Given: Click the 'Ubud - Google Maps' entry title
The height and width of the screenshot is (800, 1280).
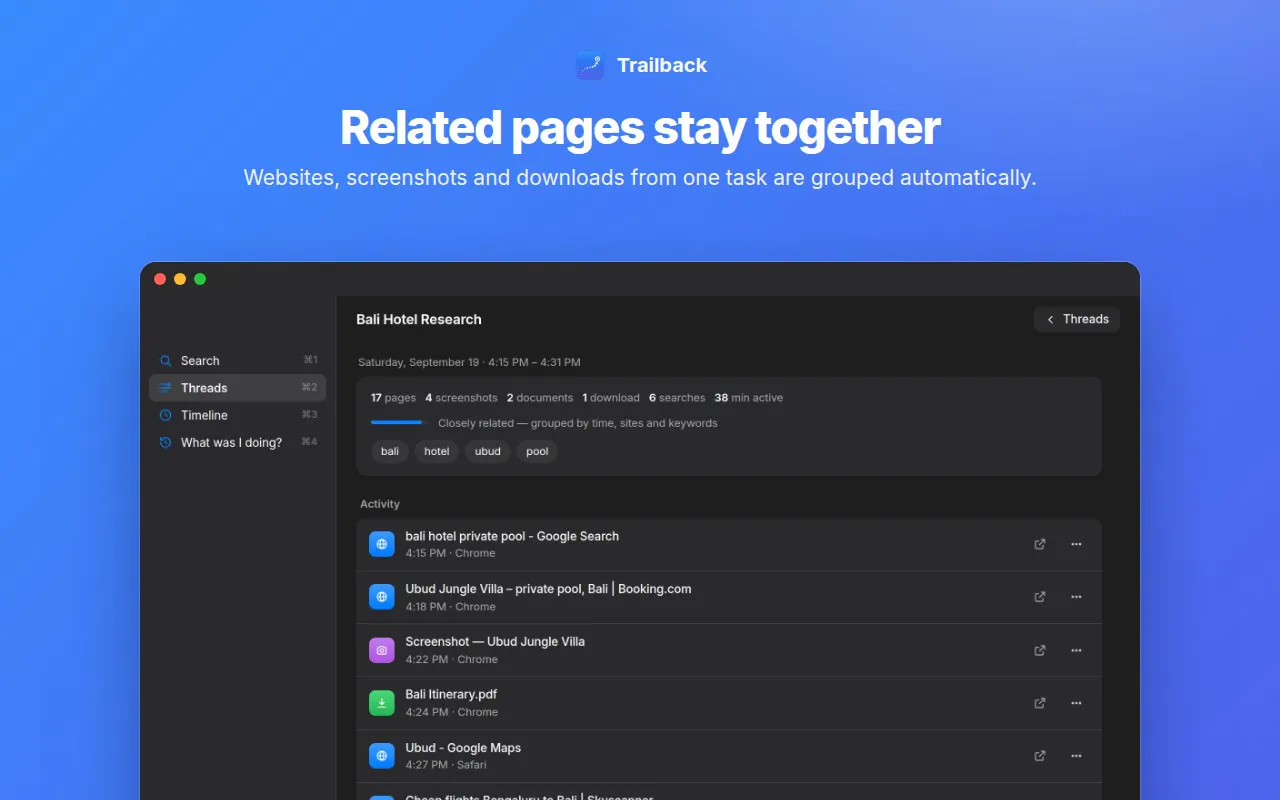Looking at the screenshot, I should 463,748.
